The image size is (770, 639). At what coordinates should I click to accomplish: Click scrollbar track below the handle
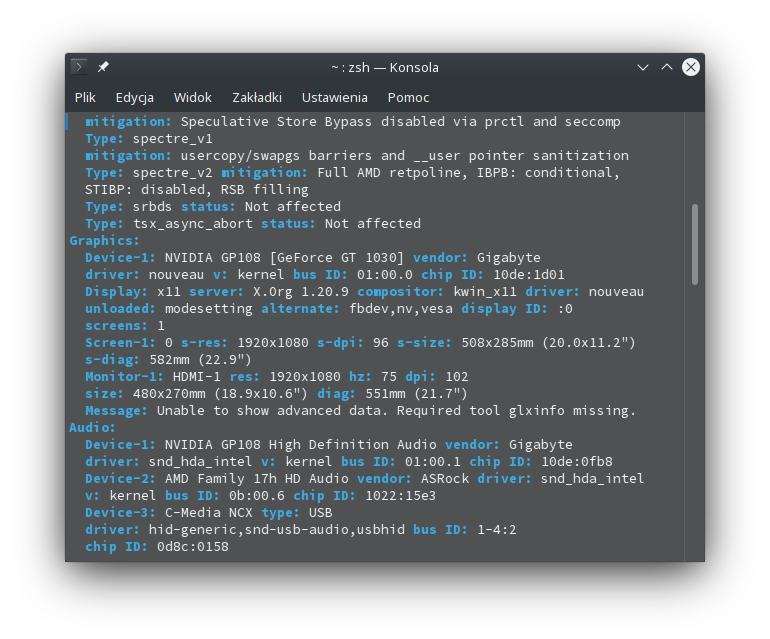694,420
